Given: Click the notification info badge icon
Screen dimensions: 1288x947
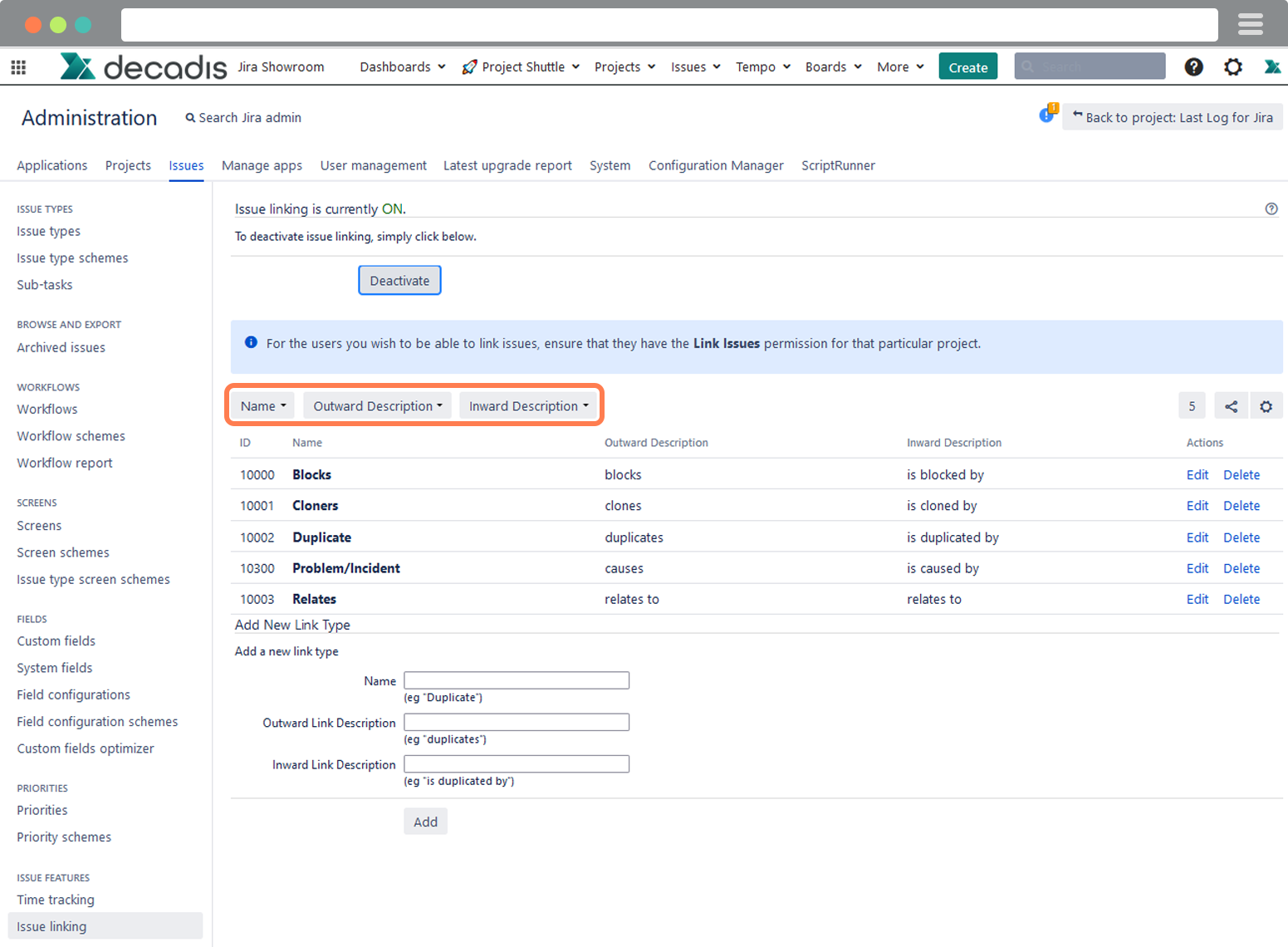Looking at the screenshot, I should pos(1047,115).
